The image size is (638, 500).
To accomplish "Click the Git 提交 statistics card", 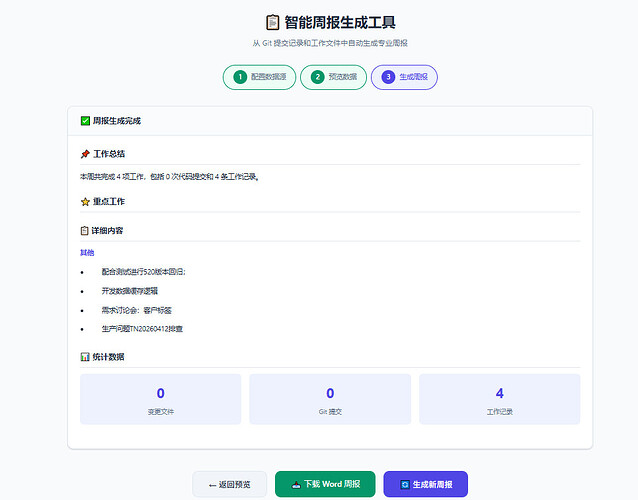I will 330,399.
